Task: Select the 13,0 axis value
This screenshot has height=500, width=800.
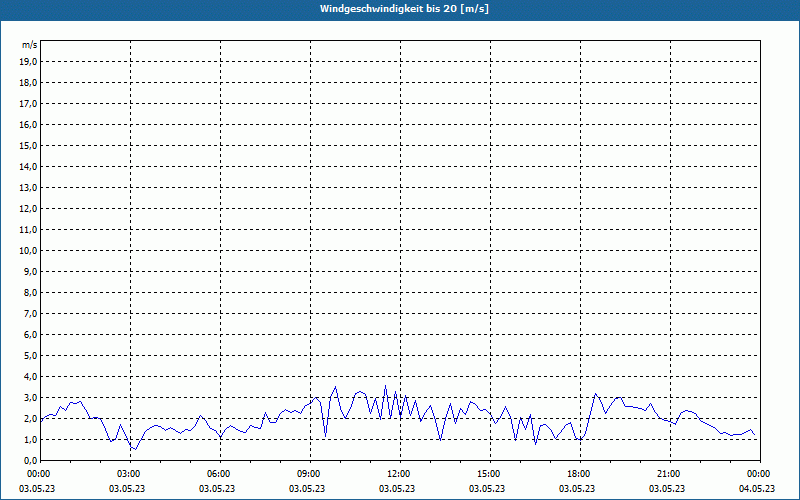Action: [30, 188]
